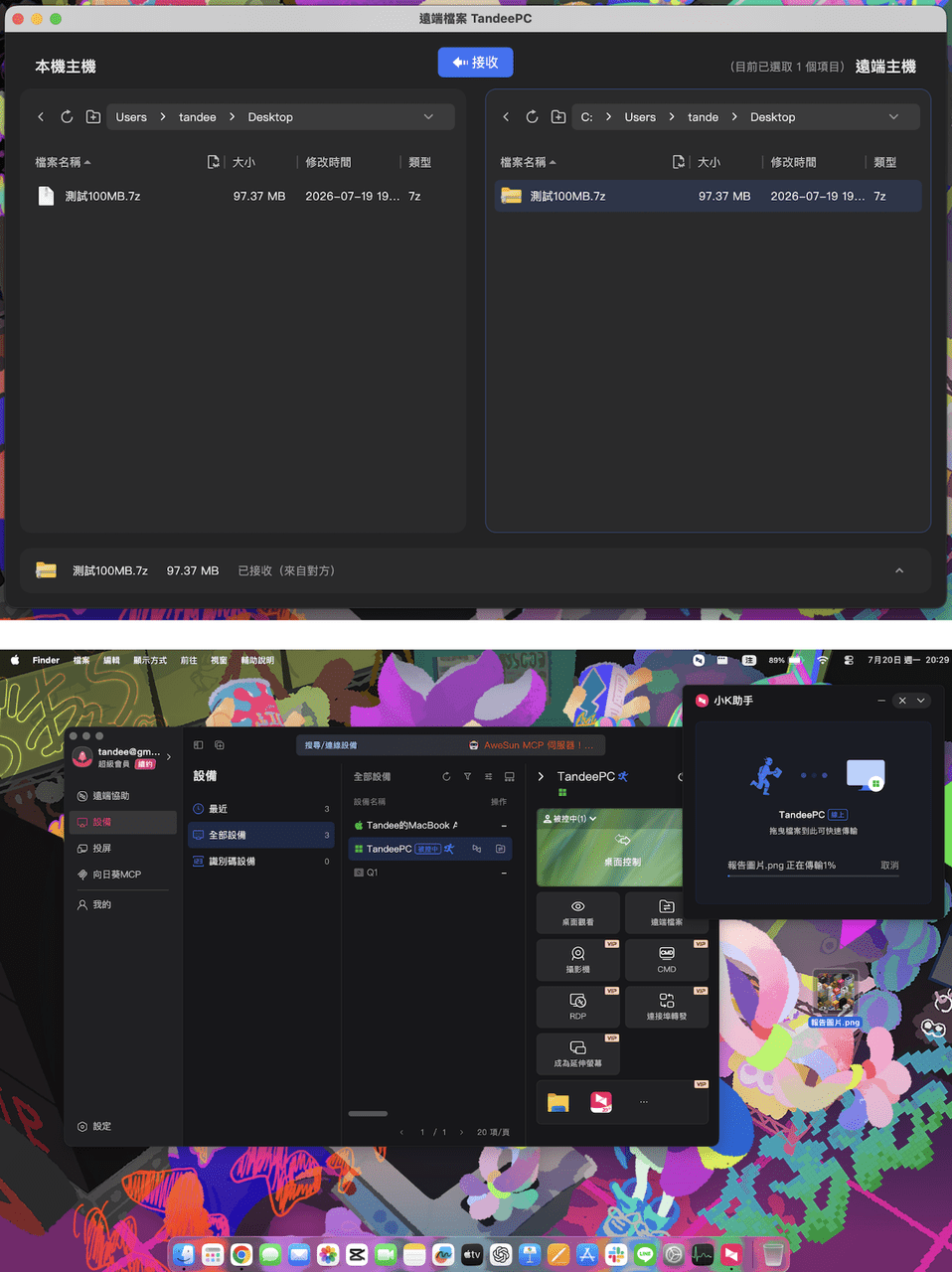Open the AweSun MCP 伺服器 notice
952x1272 pixels.
coord(533,744)
